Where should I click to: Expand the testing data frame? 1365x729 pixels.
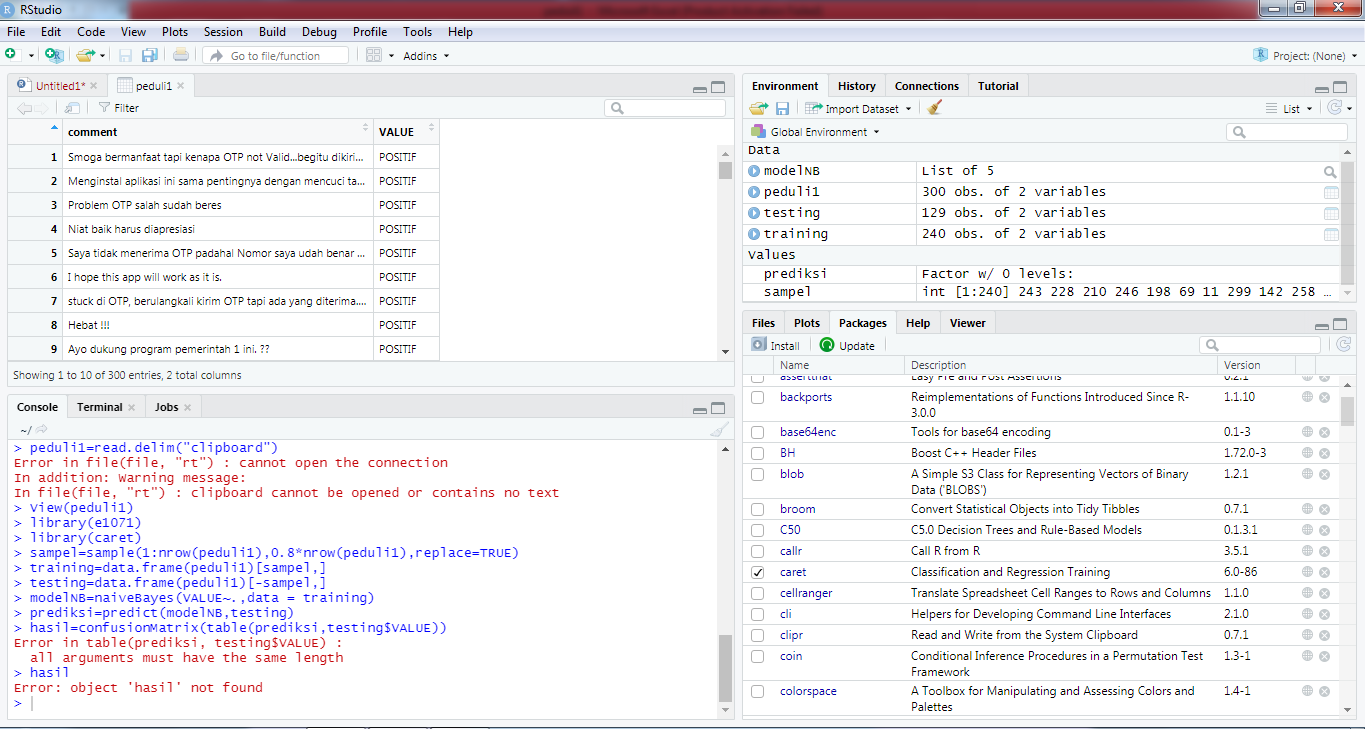754,213
